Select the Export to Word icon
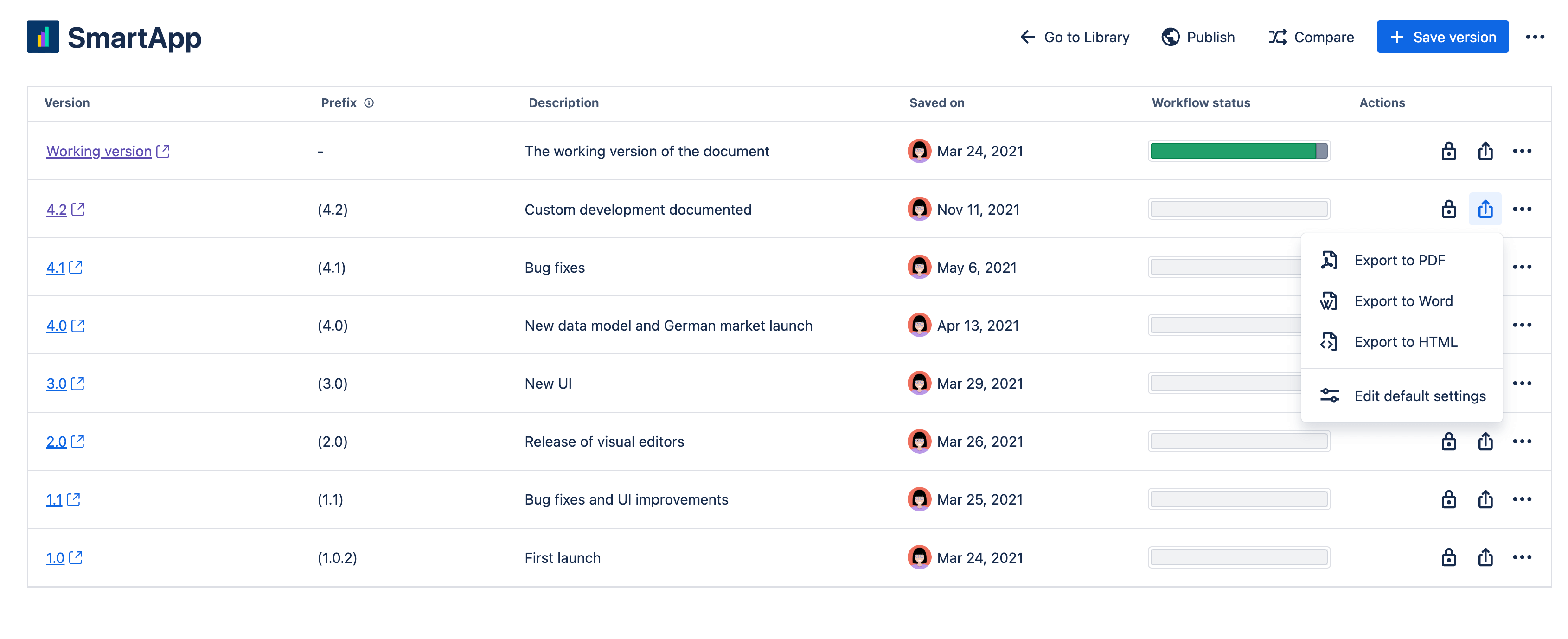This screenshot has height=639, width=1568. pyautogui.click(x=1329, y=300)
